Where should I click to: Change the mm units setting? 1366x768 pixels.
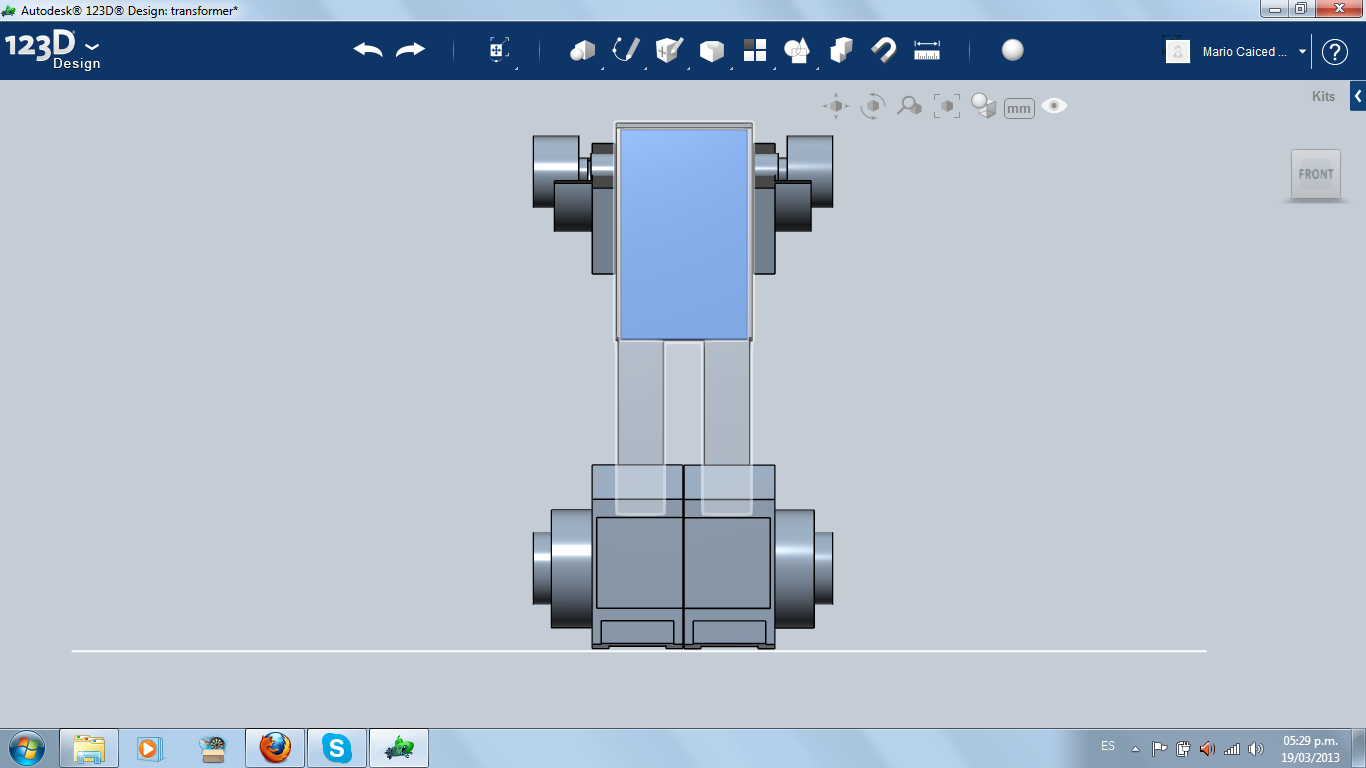(x=1019, y=108)
